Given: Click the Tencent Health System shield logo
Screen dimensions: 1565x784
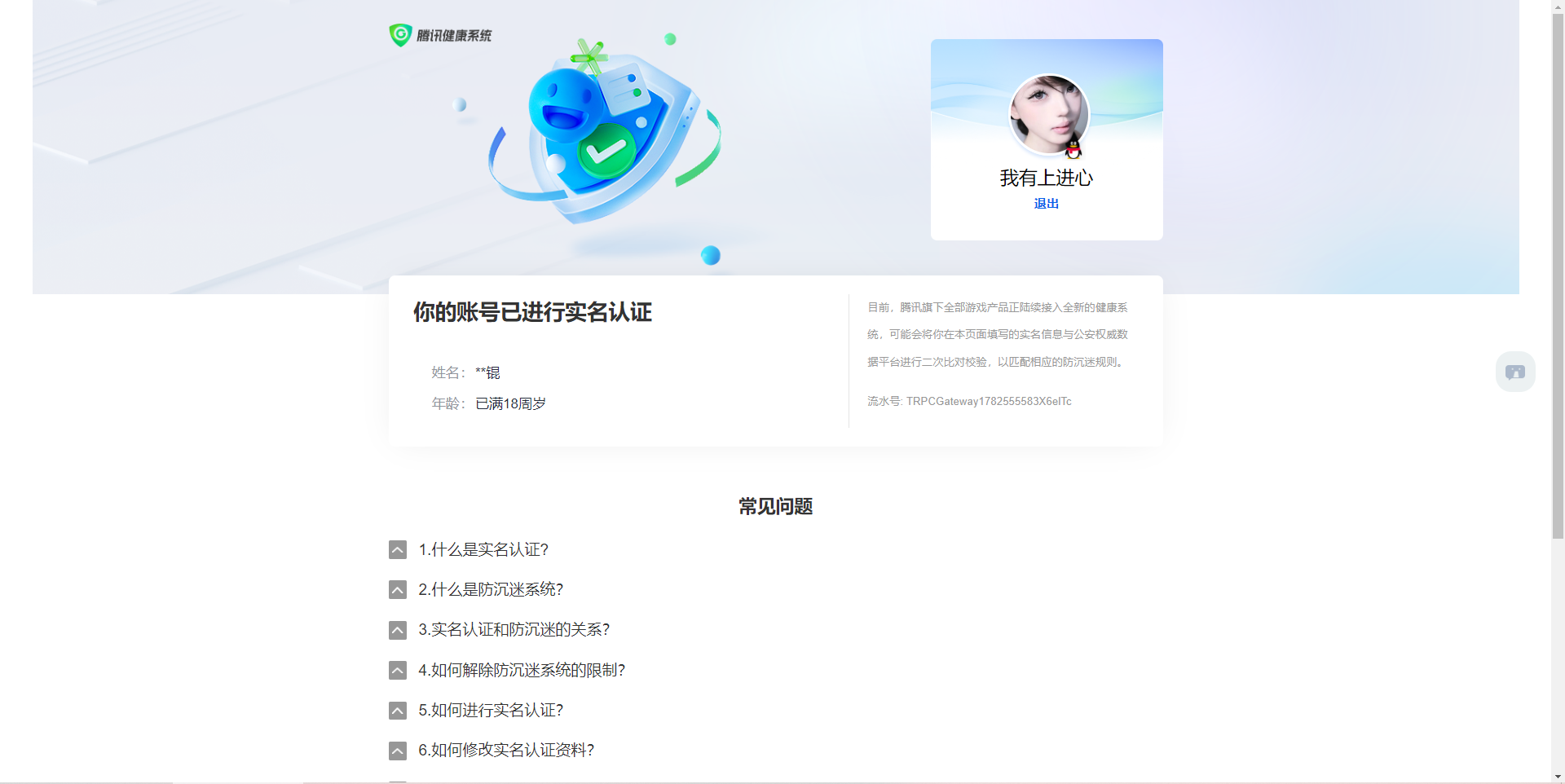Looking at the screenshot, I should (400, 35).
